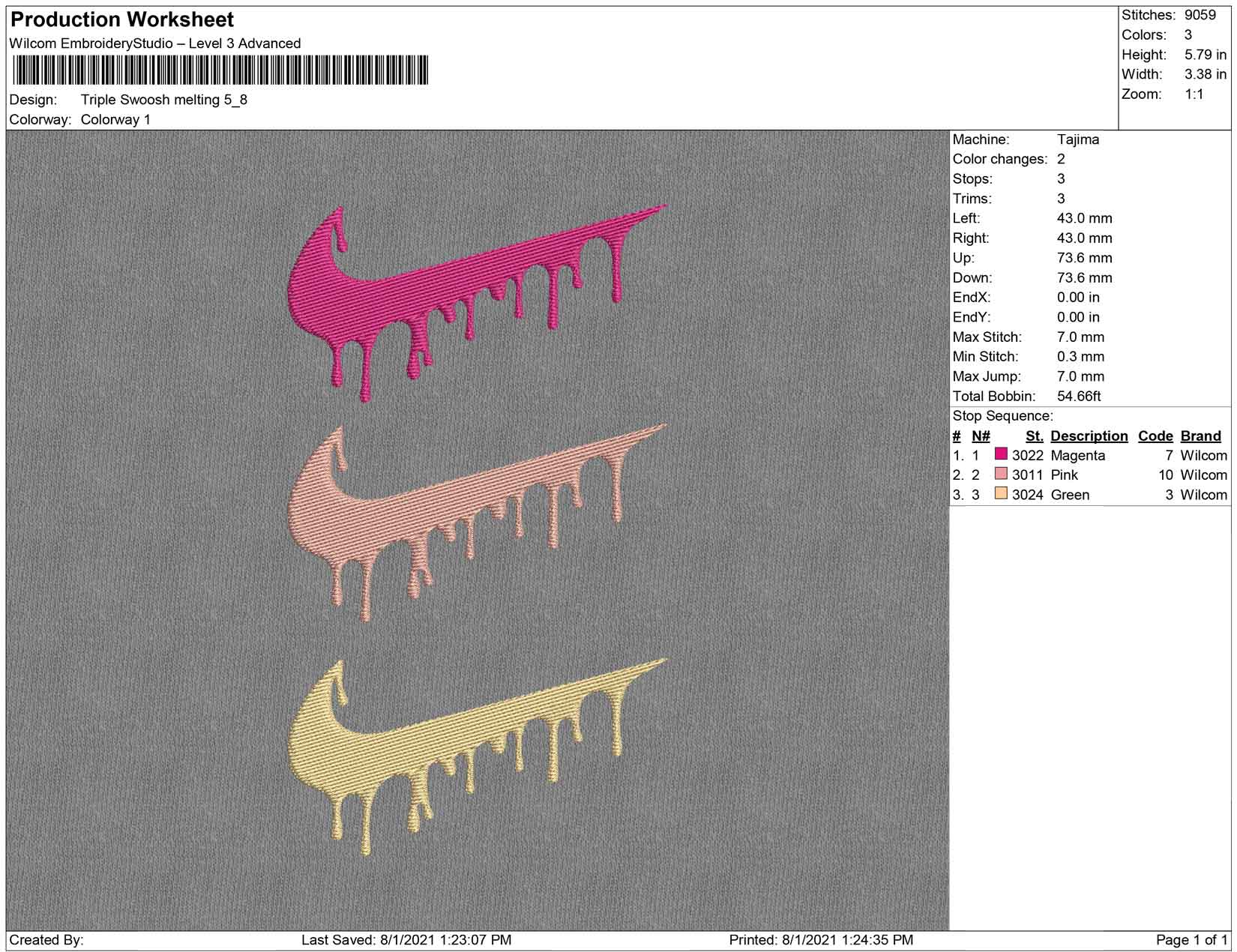The image size is (1237, 952).
Task: Click the Pink thread color swatch
Action: click(x=1001, y=474)
